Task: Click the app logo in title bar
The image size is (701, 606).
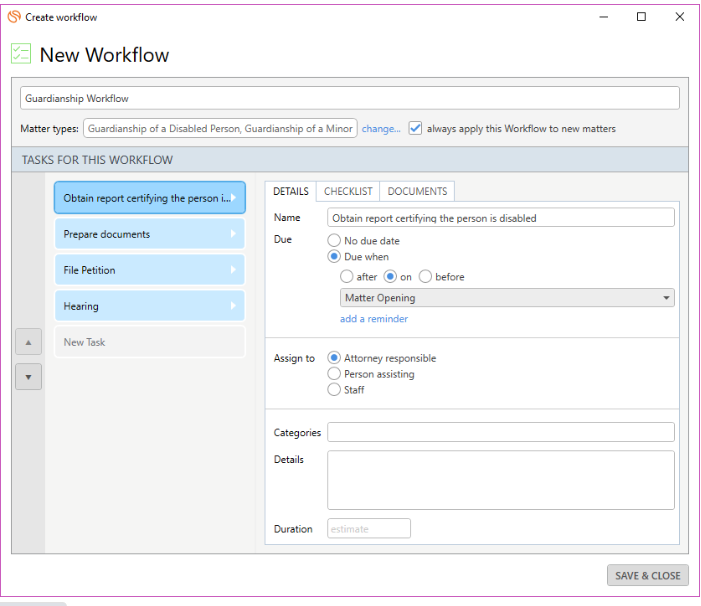Action: tap(14, 17)
